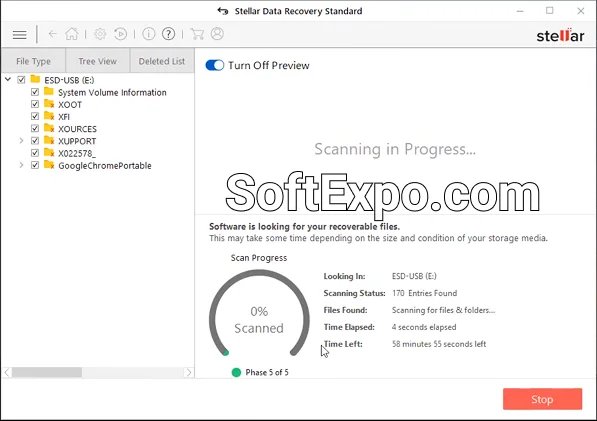Uncheck the XOOT checkbox
The width and height of the screenshot is (597, 421).
(35, 104)
